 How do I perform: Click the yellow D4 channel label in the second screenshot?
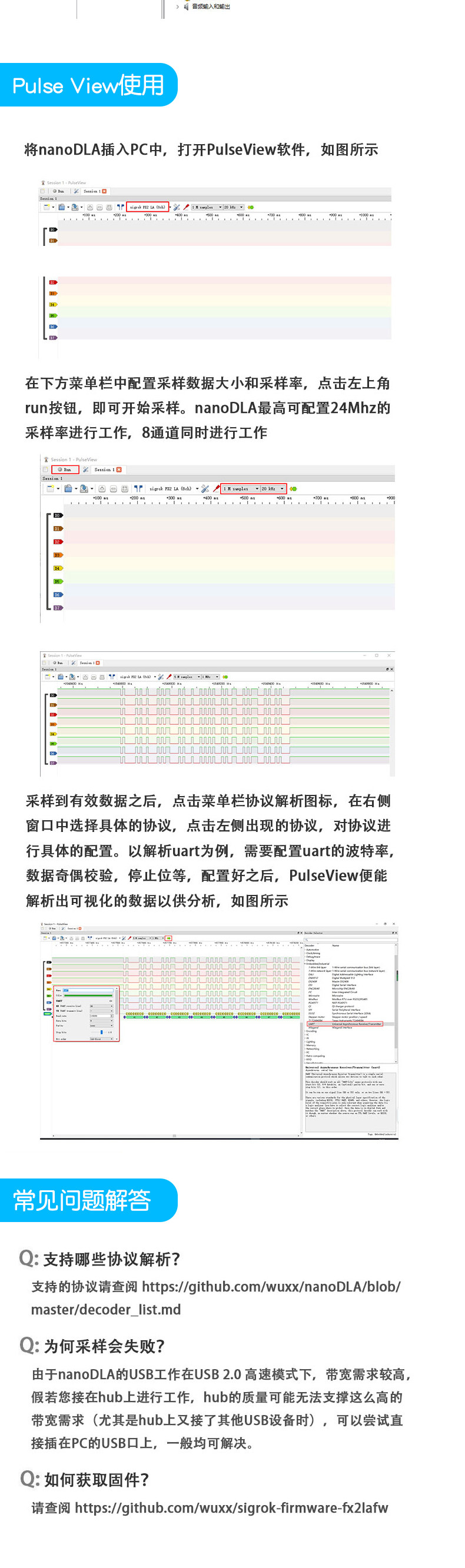point(58,568)
